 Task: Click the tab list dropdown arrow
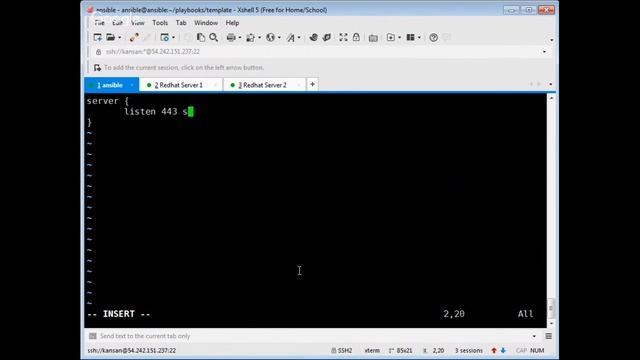coord(551,84)
